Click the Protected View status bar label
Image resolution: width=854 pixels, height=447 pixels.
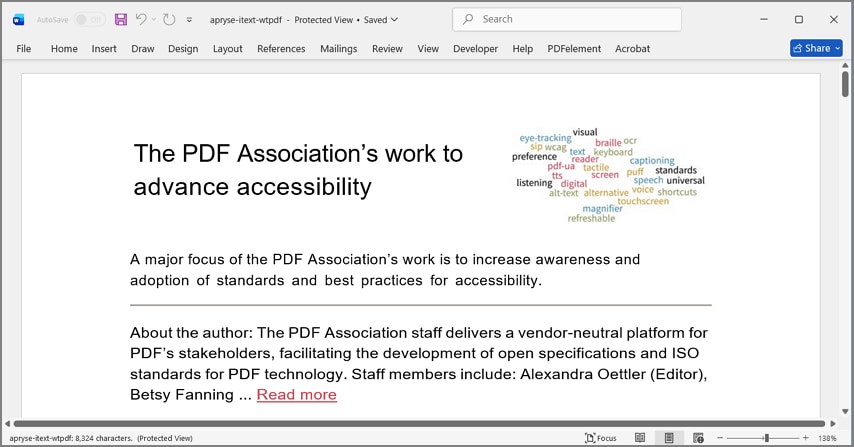(x=165, y=438)
